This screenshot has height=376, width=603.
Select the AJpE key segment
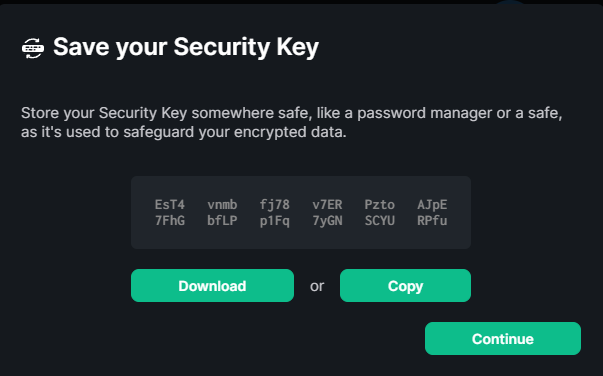432,205
